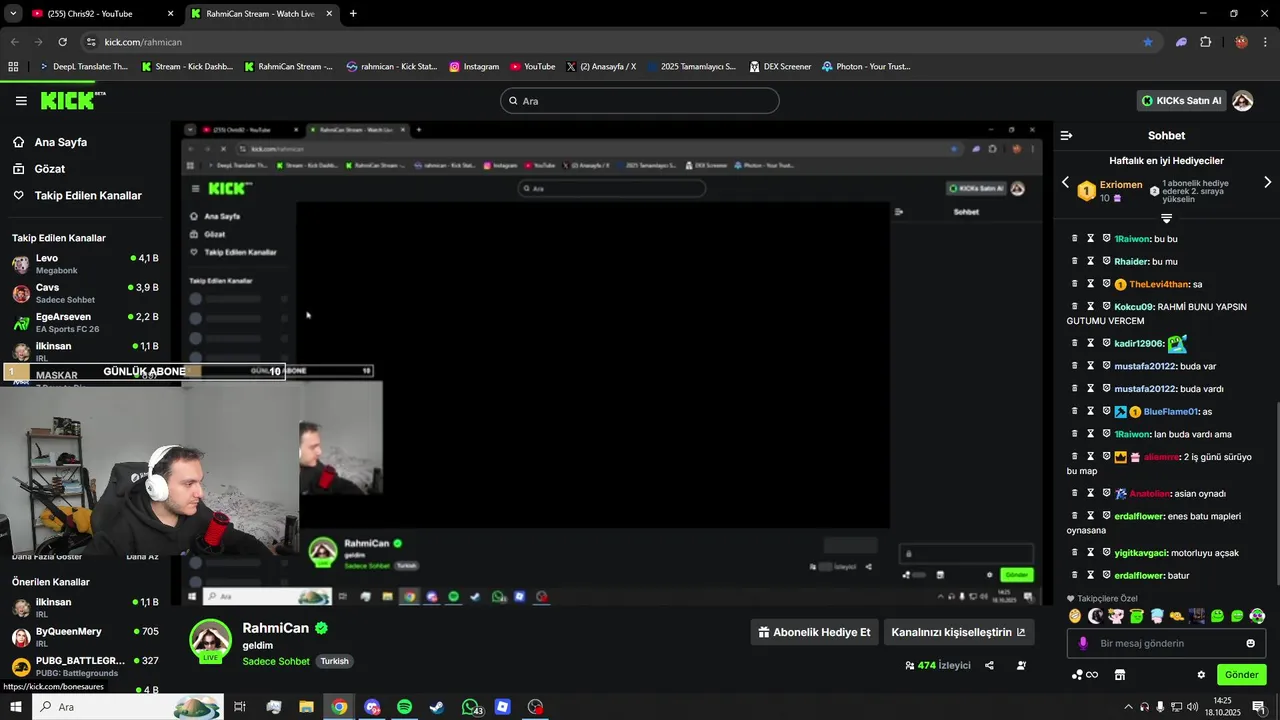Open EgeArseven followed channel
The width and height of the screenshot is (1280, 720).
(86, 322)
